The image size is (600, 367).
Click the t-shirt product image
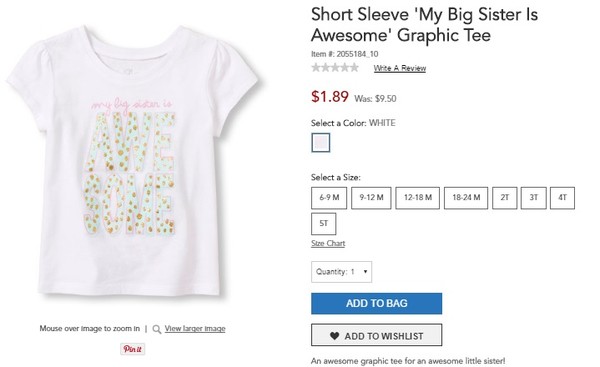133,161
